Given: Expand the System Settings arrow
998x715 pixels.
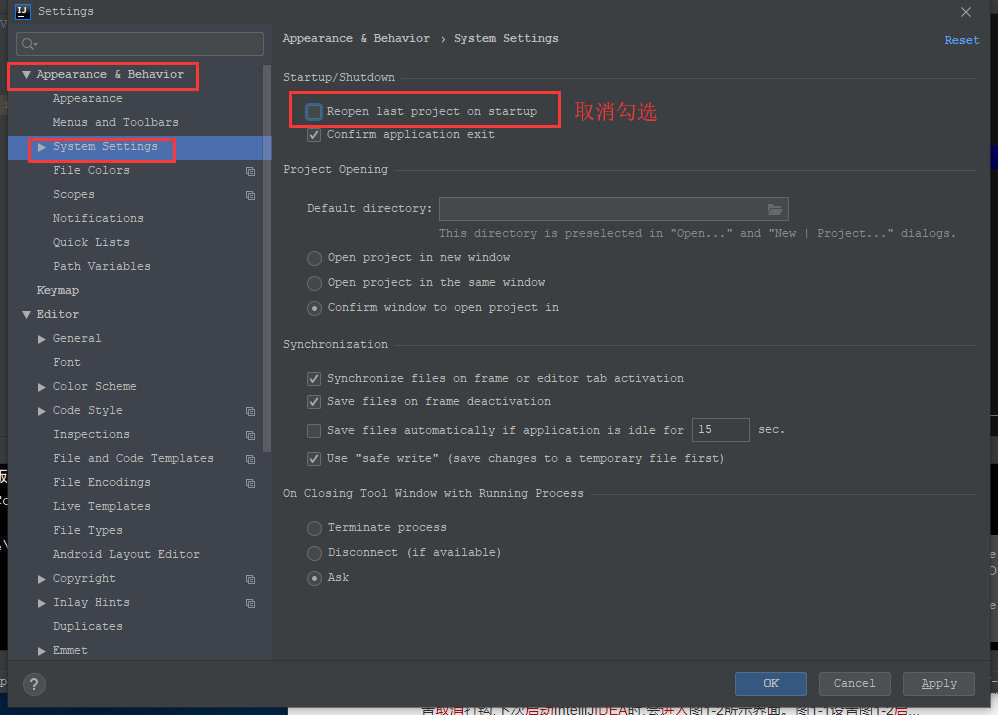Looking at the screenshot, I should point(42,147).
